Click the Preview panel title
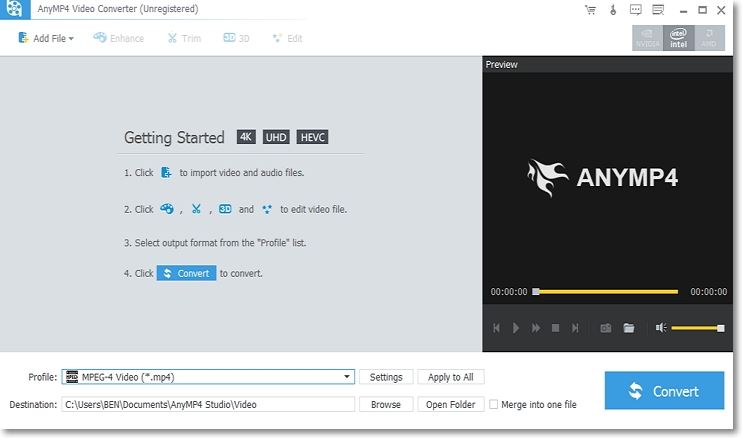742x438 pixels. click(502, 64)
